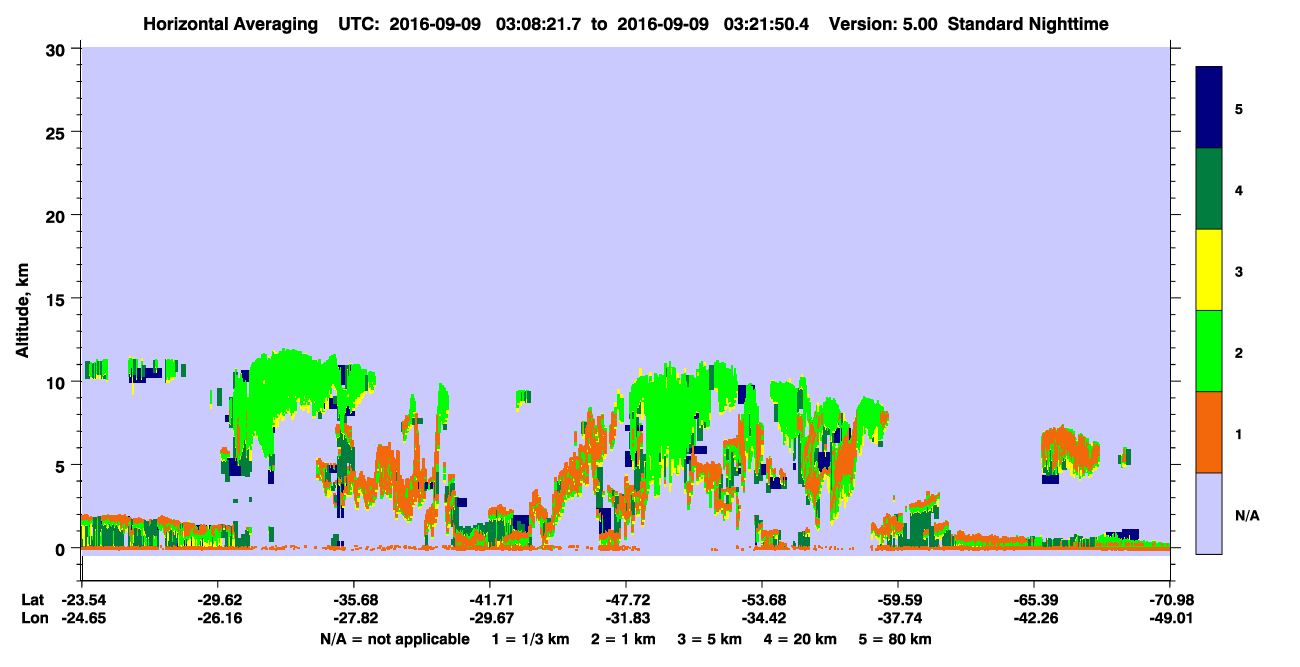The image size is (1300, 667).
Task: Click the dark blue colorbar segment labeled 5
Action: (1209, 108)
